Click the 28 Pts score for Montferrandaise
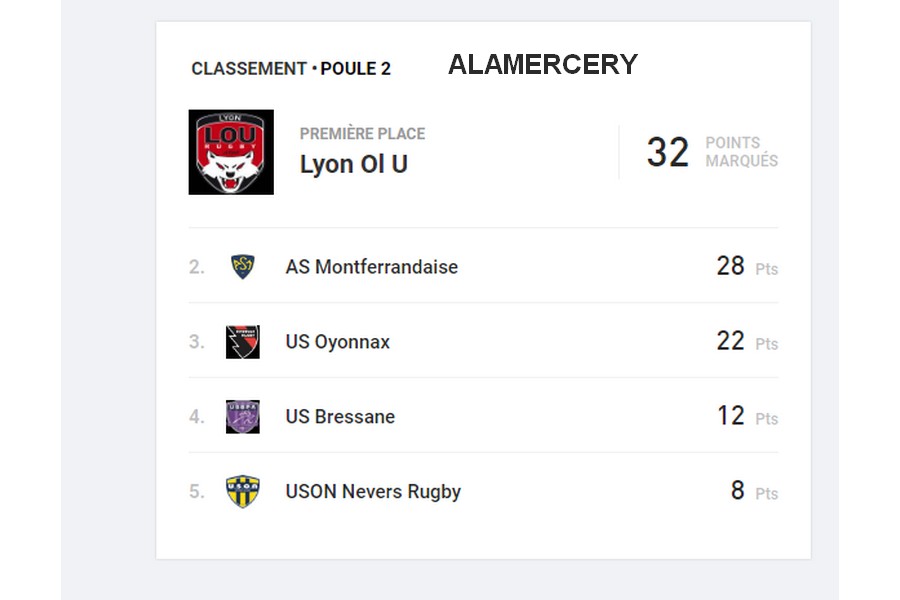Screen dimensions: 900x600 click(731, 266)
